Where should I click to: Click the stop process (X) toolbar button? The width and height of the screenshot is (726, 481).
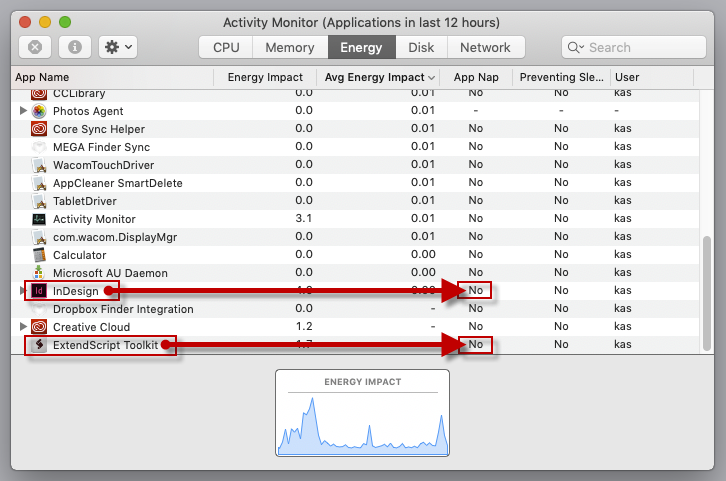(x=35, y=47)
